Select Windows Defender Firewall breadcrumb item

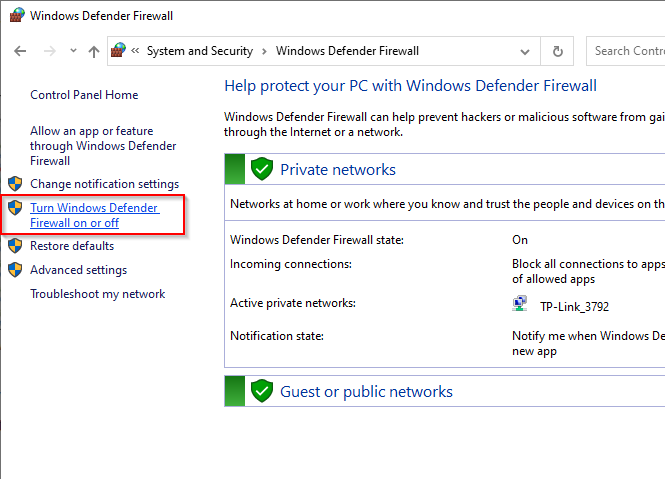point(347,51)
